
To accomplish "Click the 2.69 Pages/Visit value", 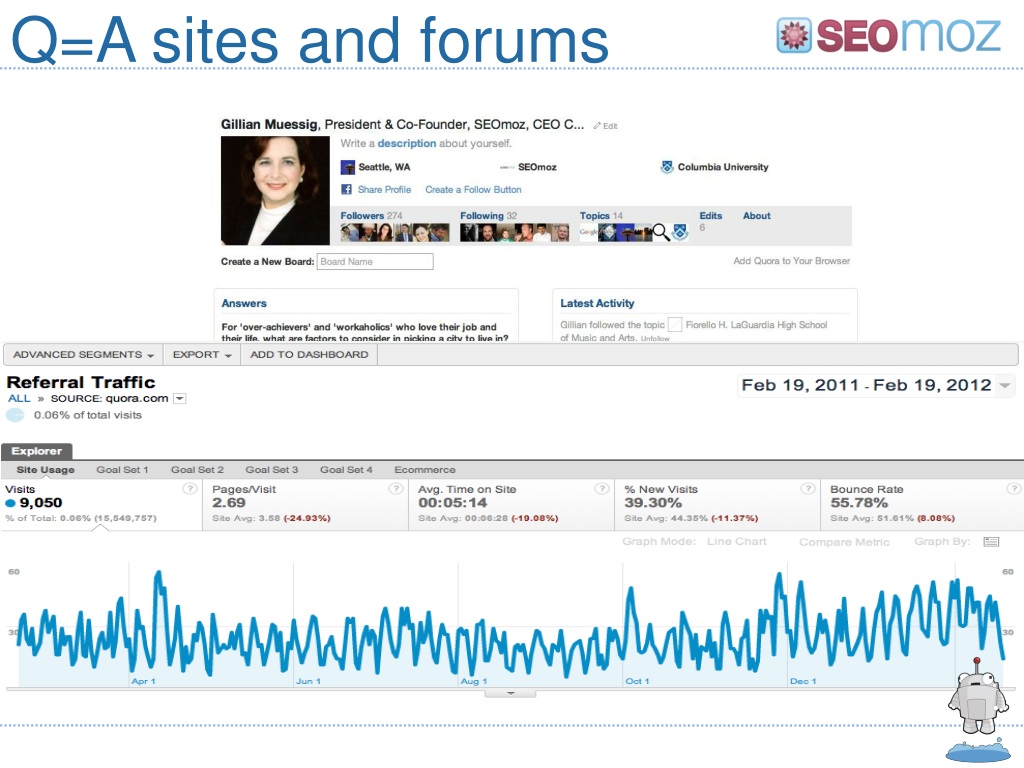I will tap(229, 503).
